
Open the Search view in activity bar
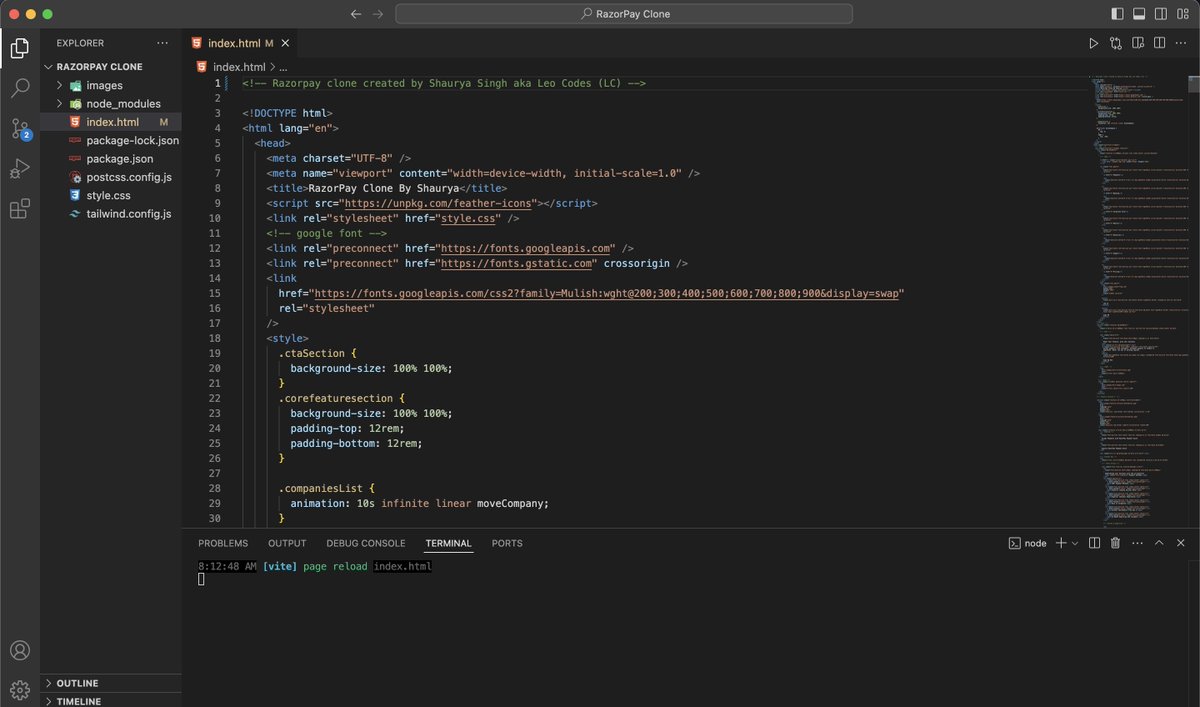pyautogui.click(x=20, y=88)
